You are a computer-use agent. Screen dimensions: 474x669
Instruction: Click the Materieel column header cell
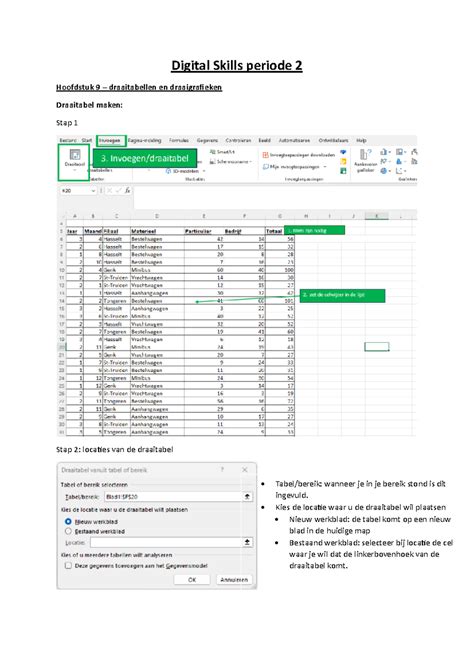pos(157,231)
